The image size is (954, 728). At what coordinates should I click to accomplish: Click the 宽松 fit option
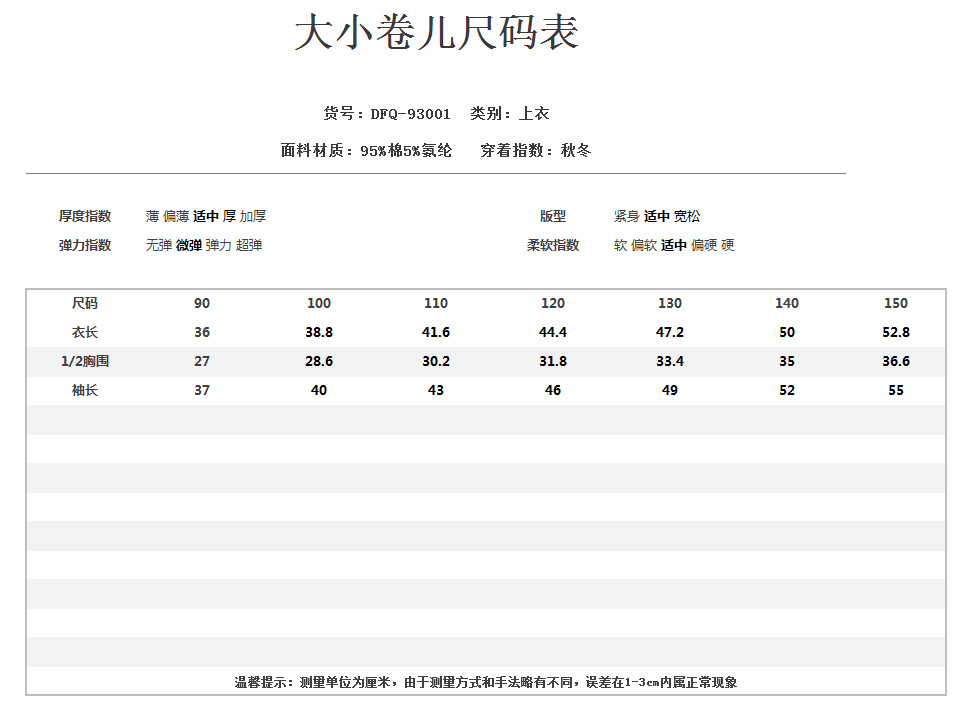(x=687, y=216)
